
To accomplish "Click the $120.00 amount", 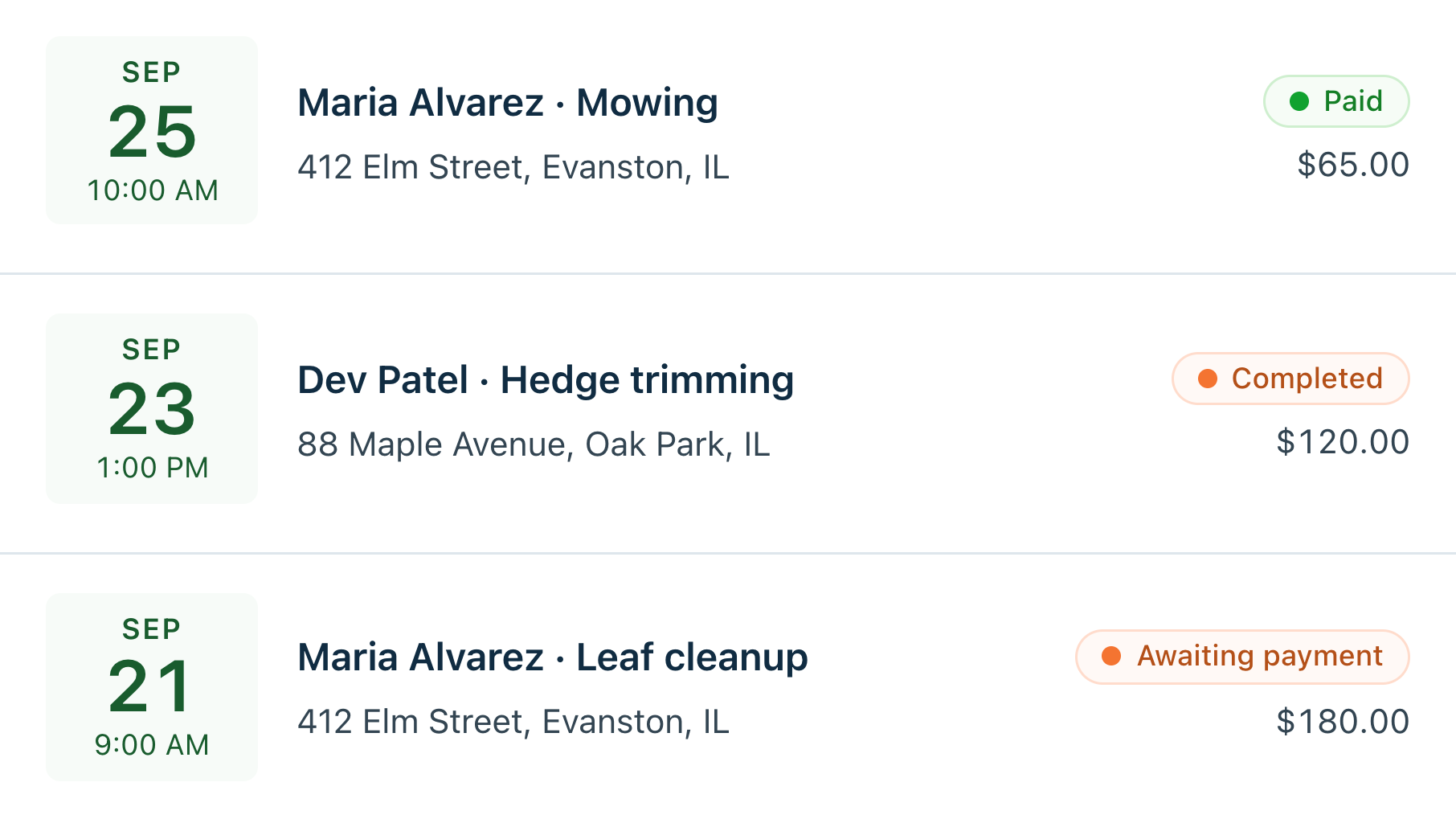I will point(1343,442).
